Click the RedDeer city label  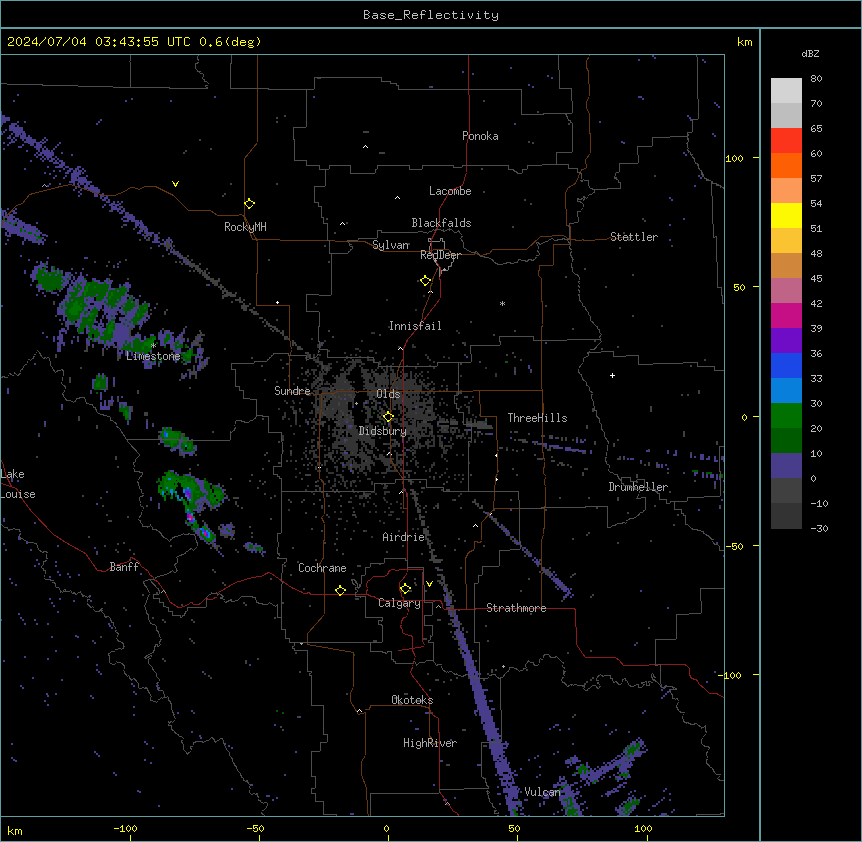440,255
